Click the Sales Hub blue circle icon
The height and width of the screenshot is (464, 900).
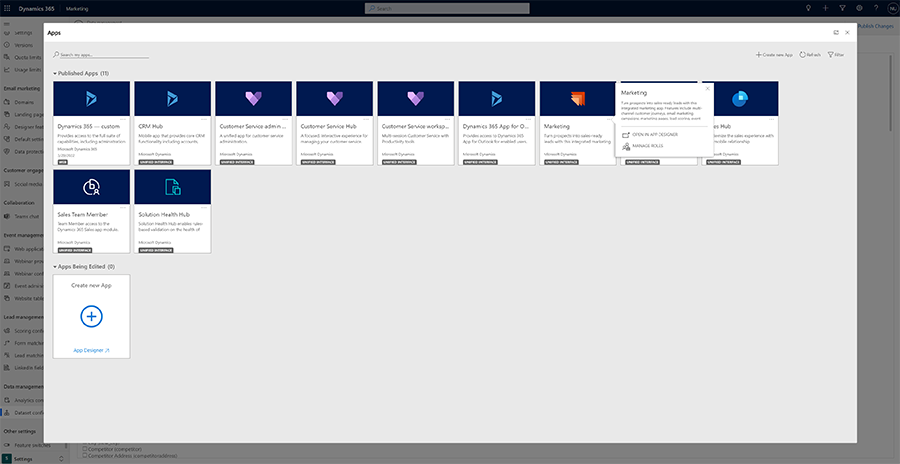[x=740, y=99]
